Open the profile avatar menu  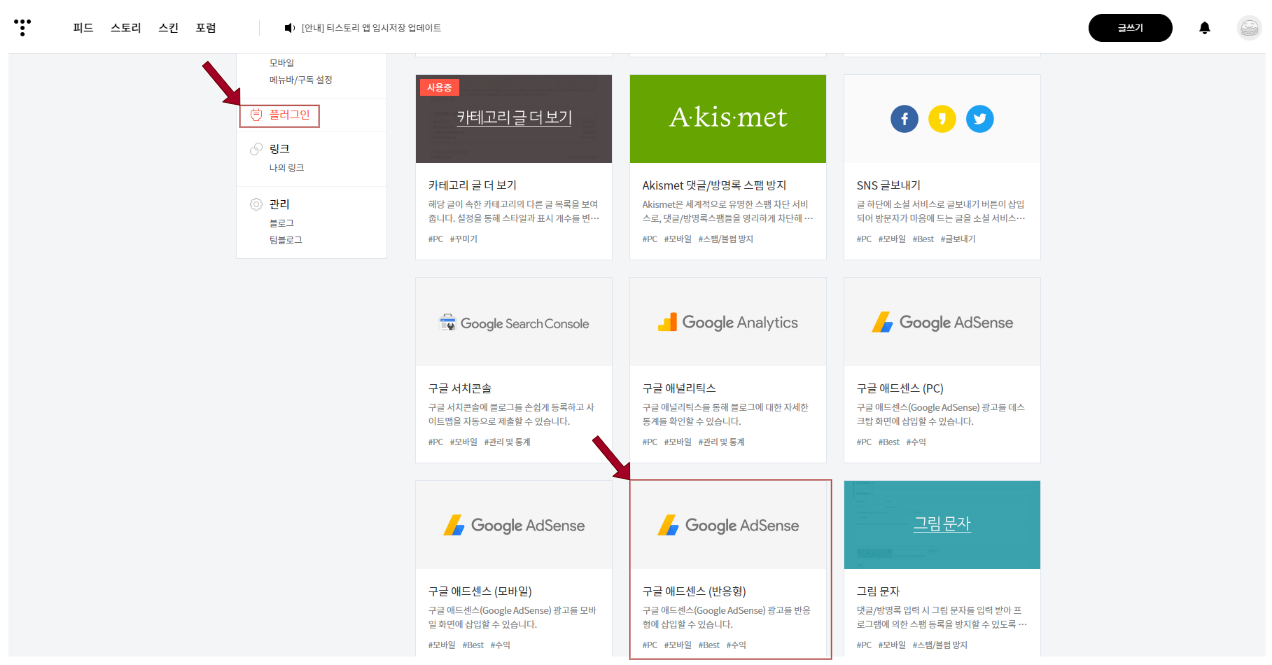point(1249,28)
